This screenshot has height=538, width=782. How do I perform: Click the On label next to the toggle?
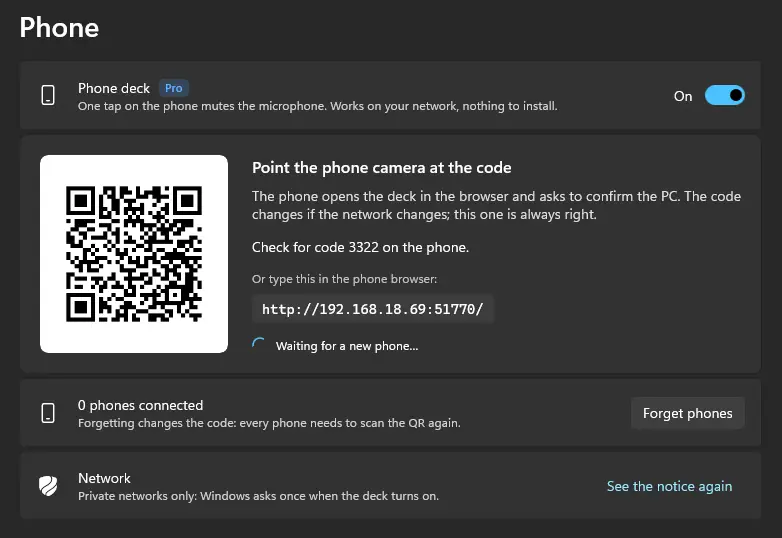click(x=683, y=96)
